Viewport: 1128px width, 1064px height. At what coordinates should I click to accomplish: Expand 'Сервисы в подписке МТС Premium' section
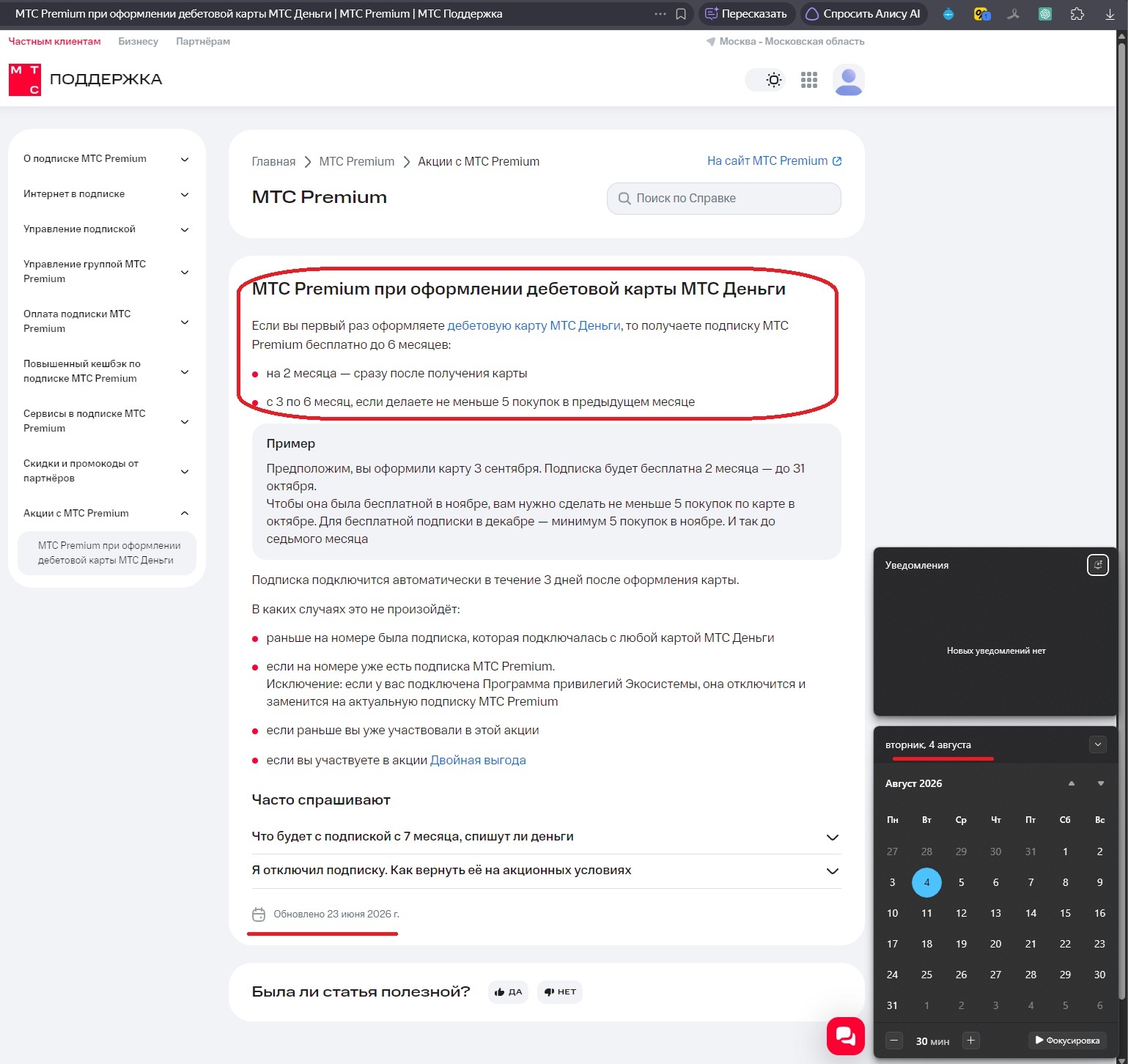(106, 421)
